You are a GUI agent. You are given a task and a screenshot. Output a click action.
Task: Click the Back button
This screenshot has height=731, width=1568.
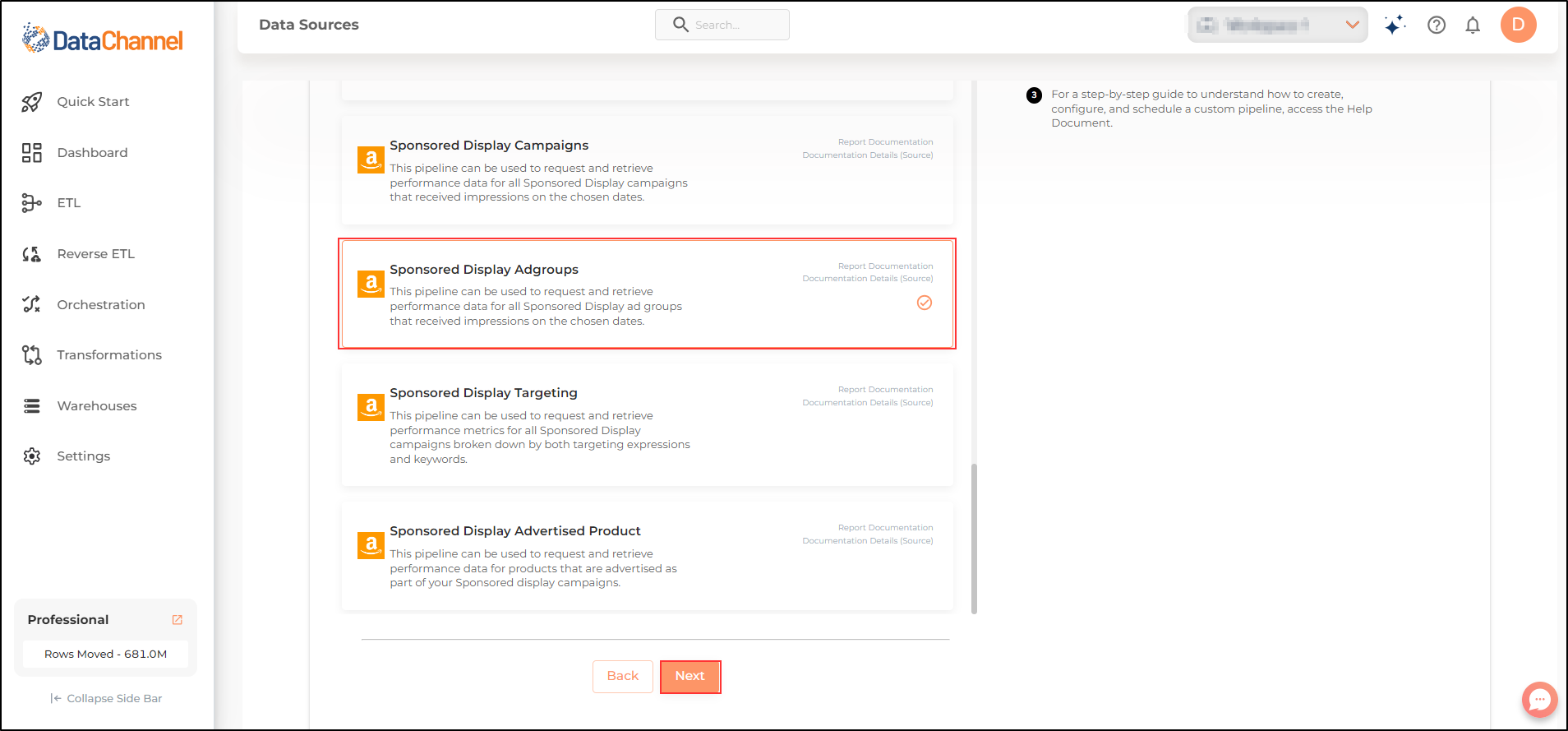[623, 677]
